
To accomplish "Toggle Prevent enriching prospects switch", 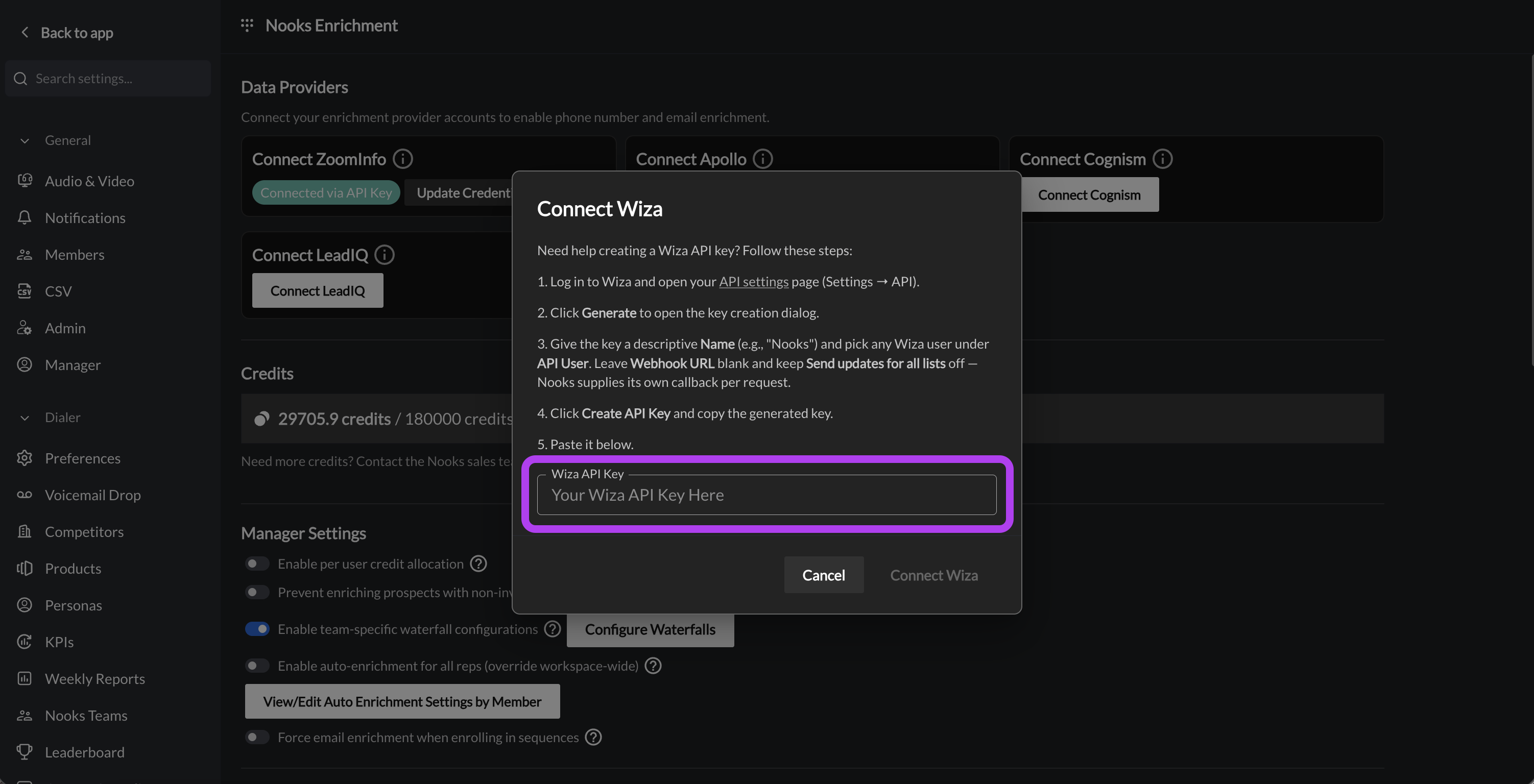I will tap(257, 592).
